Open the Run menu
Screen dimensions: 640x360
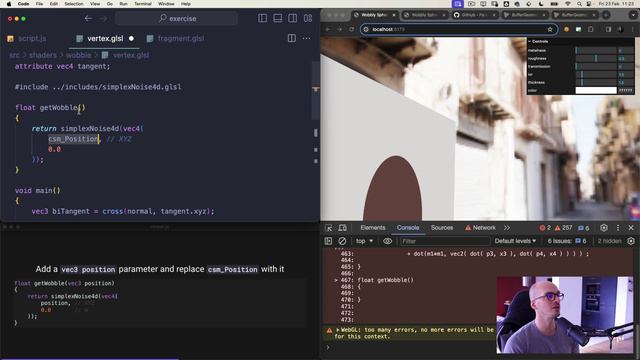pyautogui.click(x=123, y=4)
